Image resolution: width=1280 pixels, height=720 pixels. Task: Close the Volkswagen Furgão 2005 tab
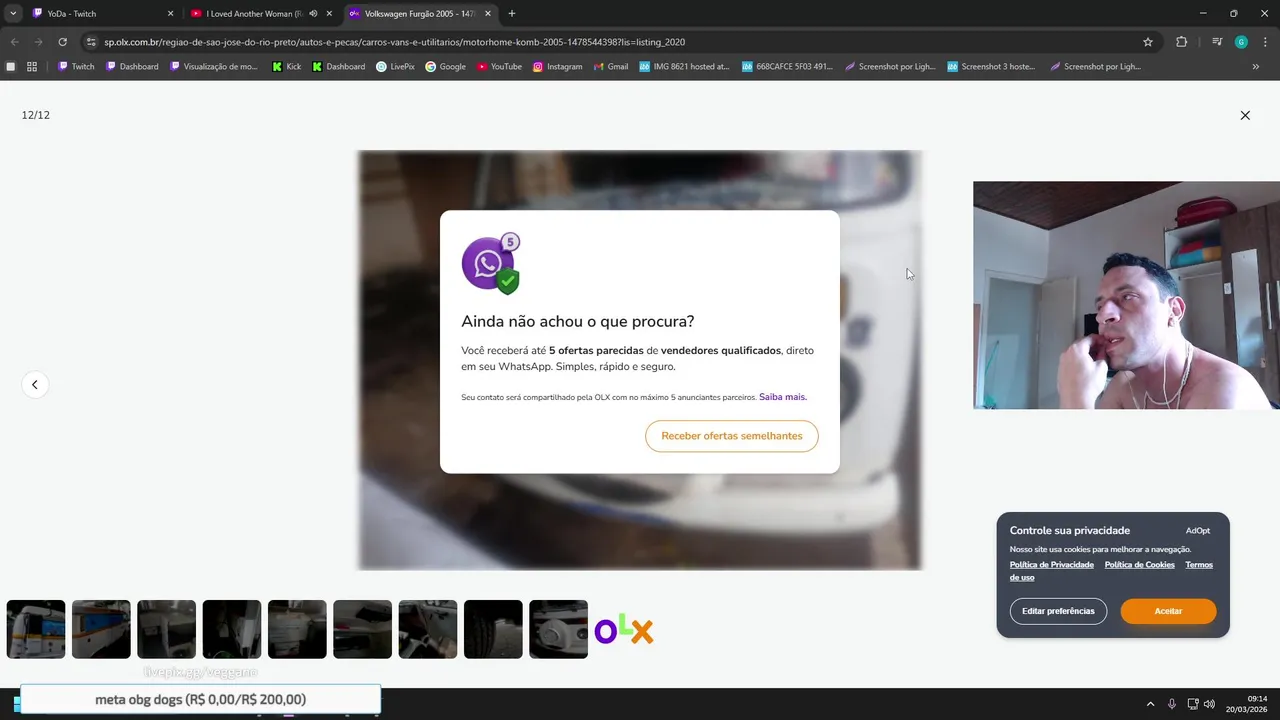pyautogui.click(x=488, y=14)
